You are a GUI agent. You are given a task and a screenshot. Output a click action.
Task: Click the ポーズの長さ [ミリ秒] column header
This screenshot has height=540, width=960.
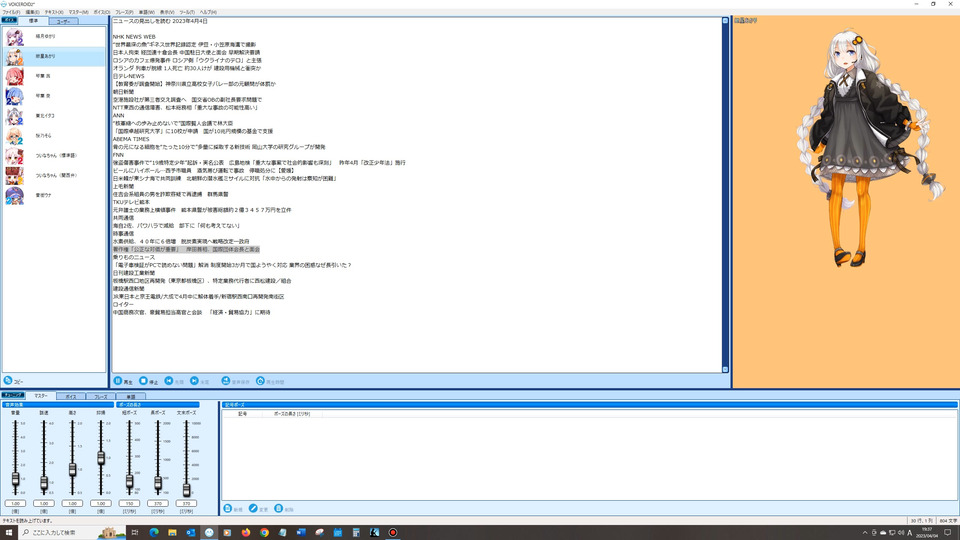(x=291, y=414)
